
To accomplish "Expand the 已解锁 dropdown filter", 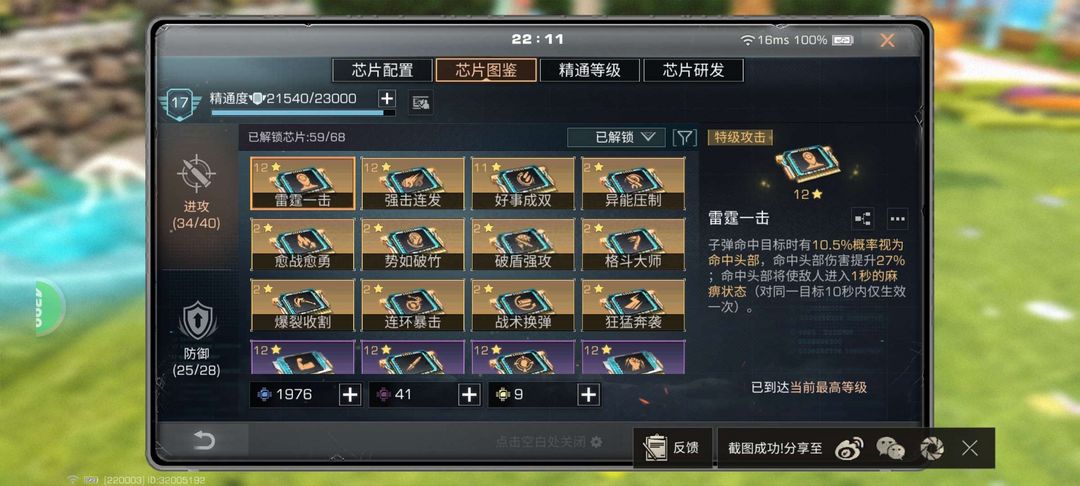I will 616,137.
